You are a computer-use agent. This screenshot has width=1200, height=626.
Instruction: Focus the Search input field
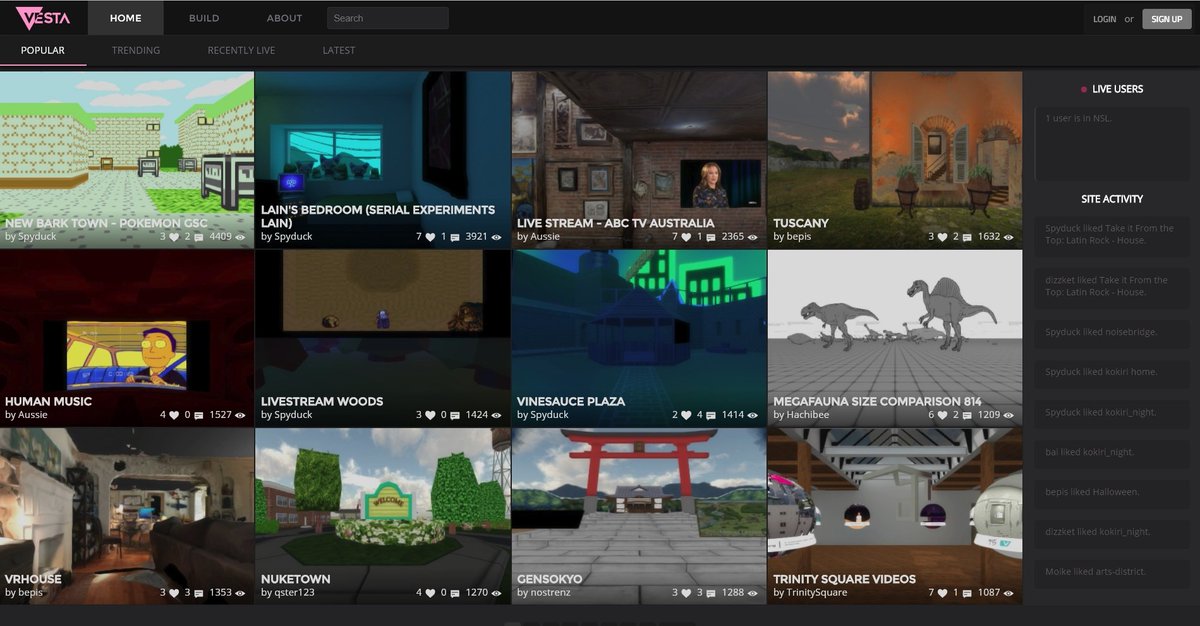click(x=387, y=18)
